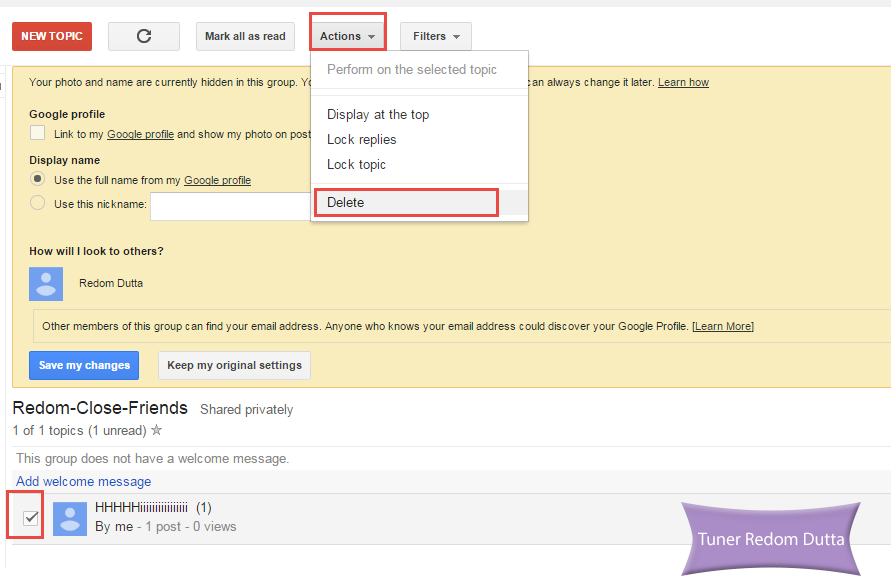The image size is (891, 583).
Task: Click the 'Shared privately' label
Action: pyautogui.click(x=247, y=410)
